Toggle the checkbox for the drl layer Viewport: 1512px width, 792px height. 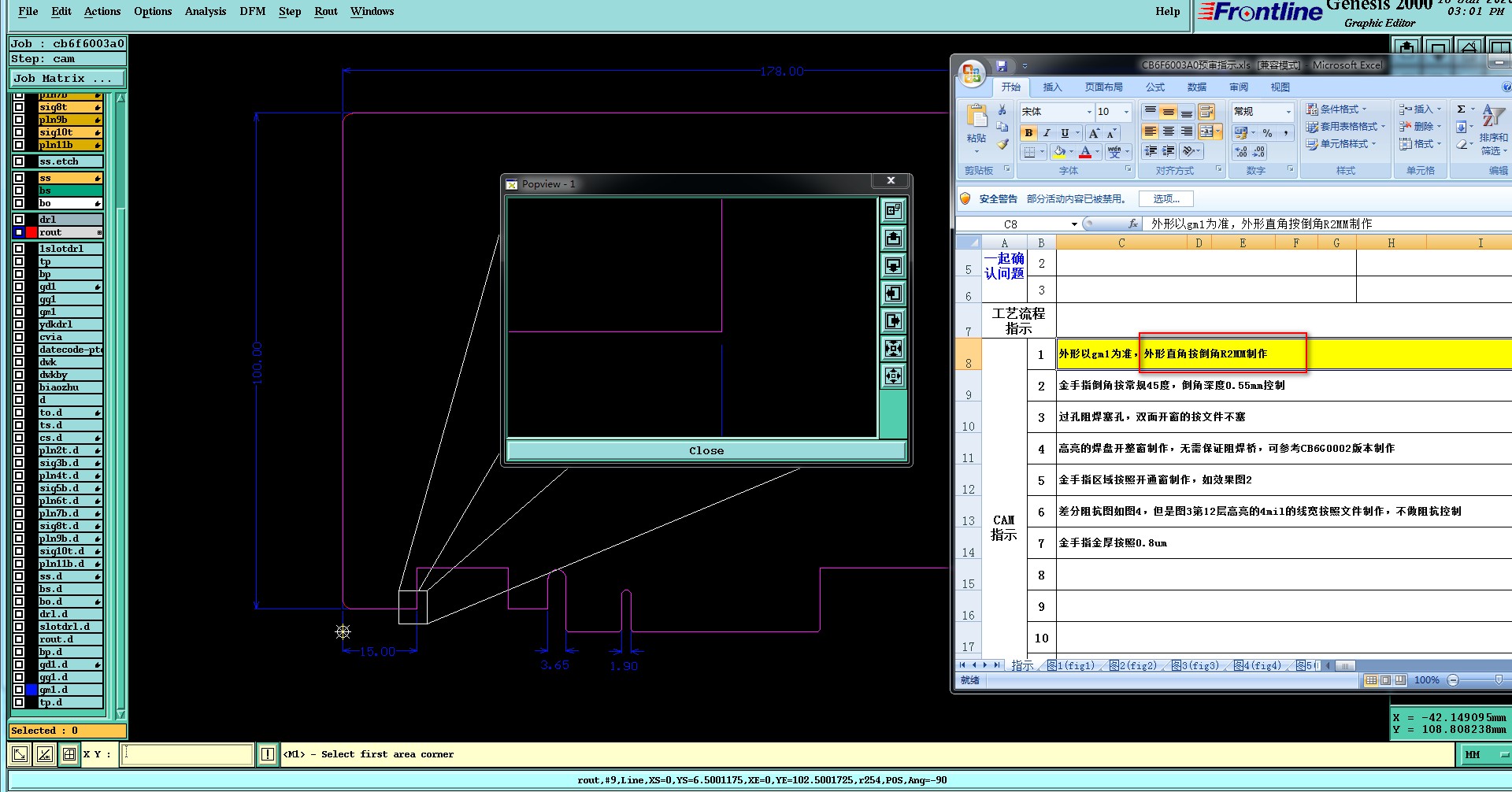[x=19, y=220]
